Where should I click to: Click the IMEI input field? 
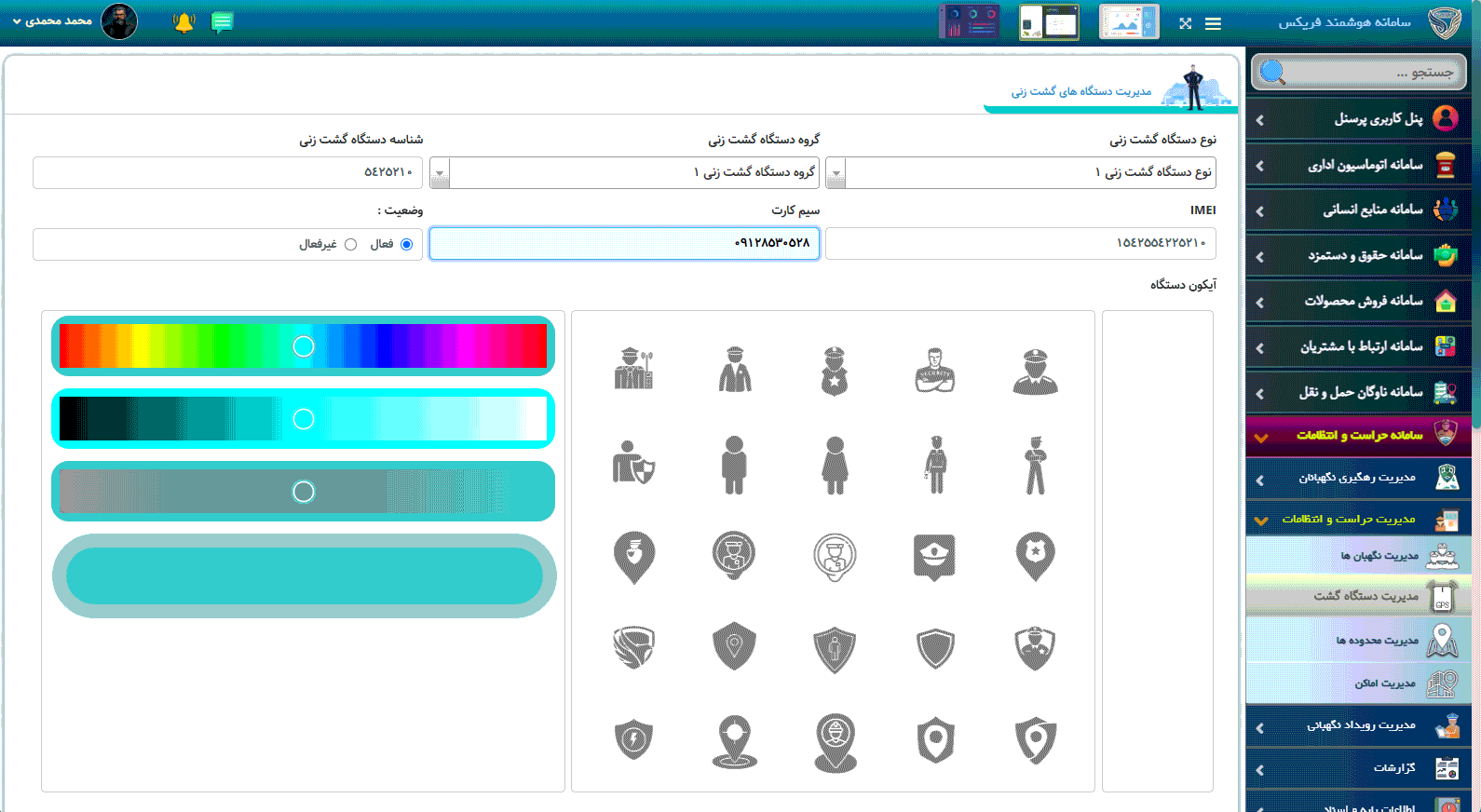(x=1020, y=244)
